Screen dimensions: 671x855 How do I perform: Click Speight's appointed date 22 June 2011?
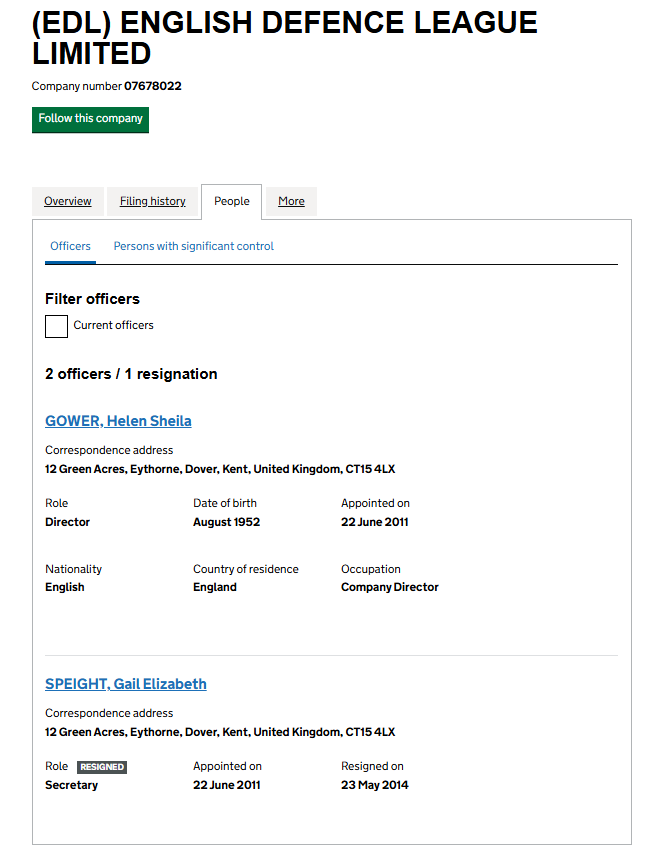tap(227, 785)
